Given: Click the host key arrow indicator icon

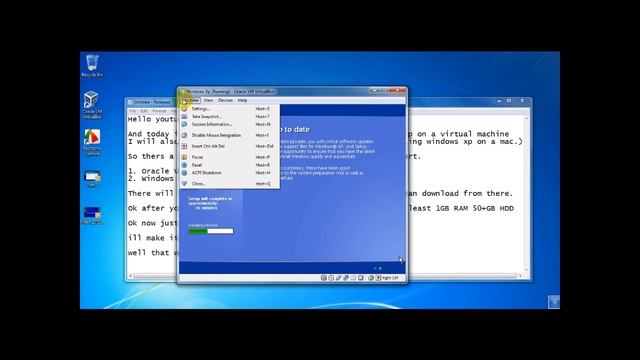Looking at the screenshot, I should coord(378,278).
